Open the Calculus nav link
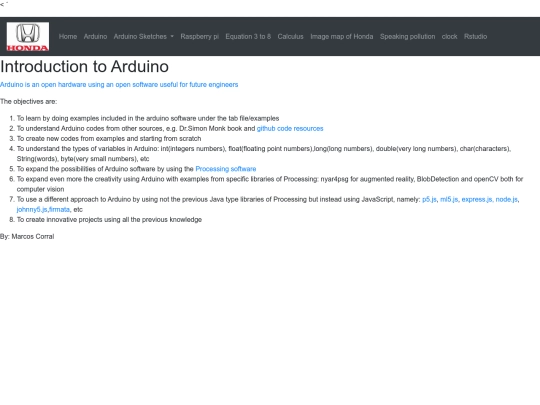Screen dimensions: 540x405 [x=291, y=37]
